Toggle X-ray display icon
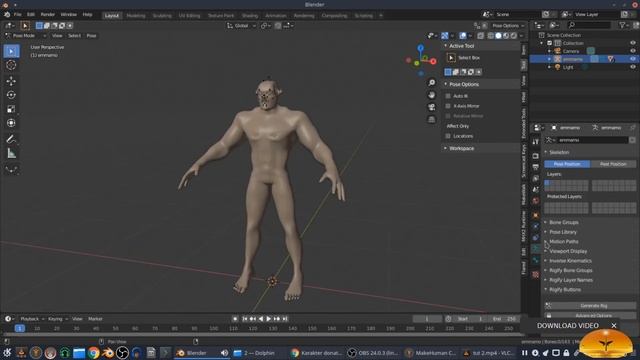640x360 pixels. pos(480,36)
